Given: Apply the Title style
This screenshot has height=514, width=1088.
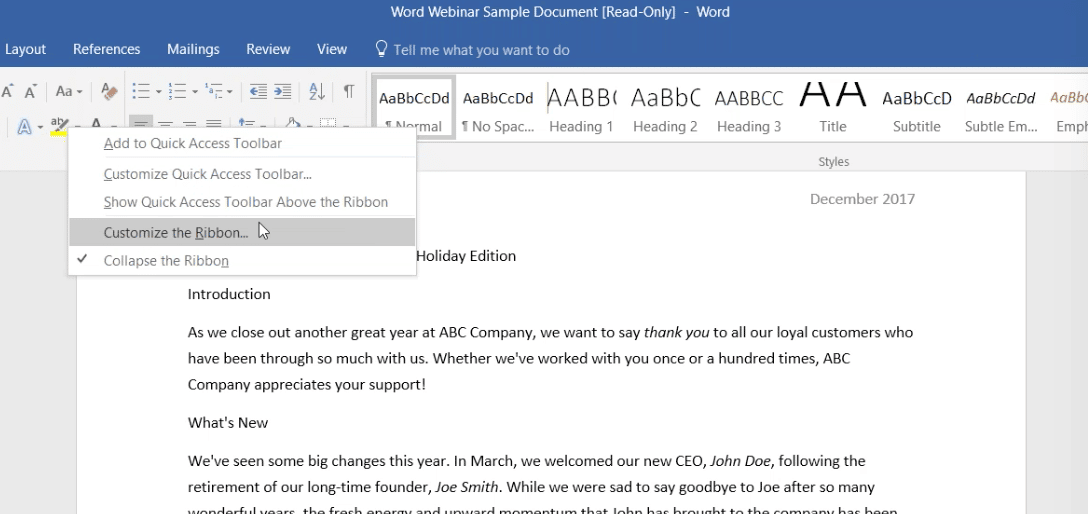Looking at the screenshot, I should [x=833, y=108].
